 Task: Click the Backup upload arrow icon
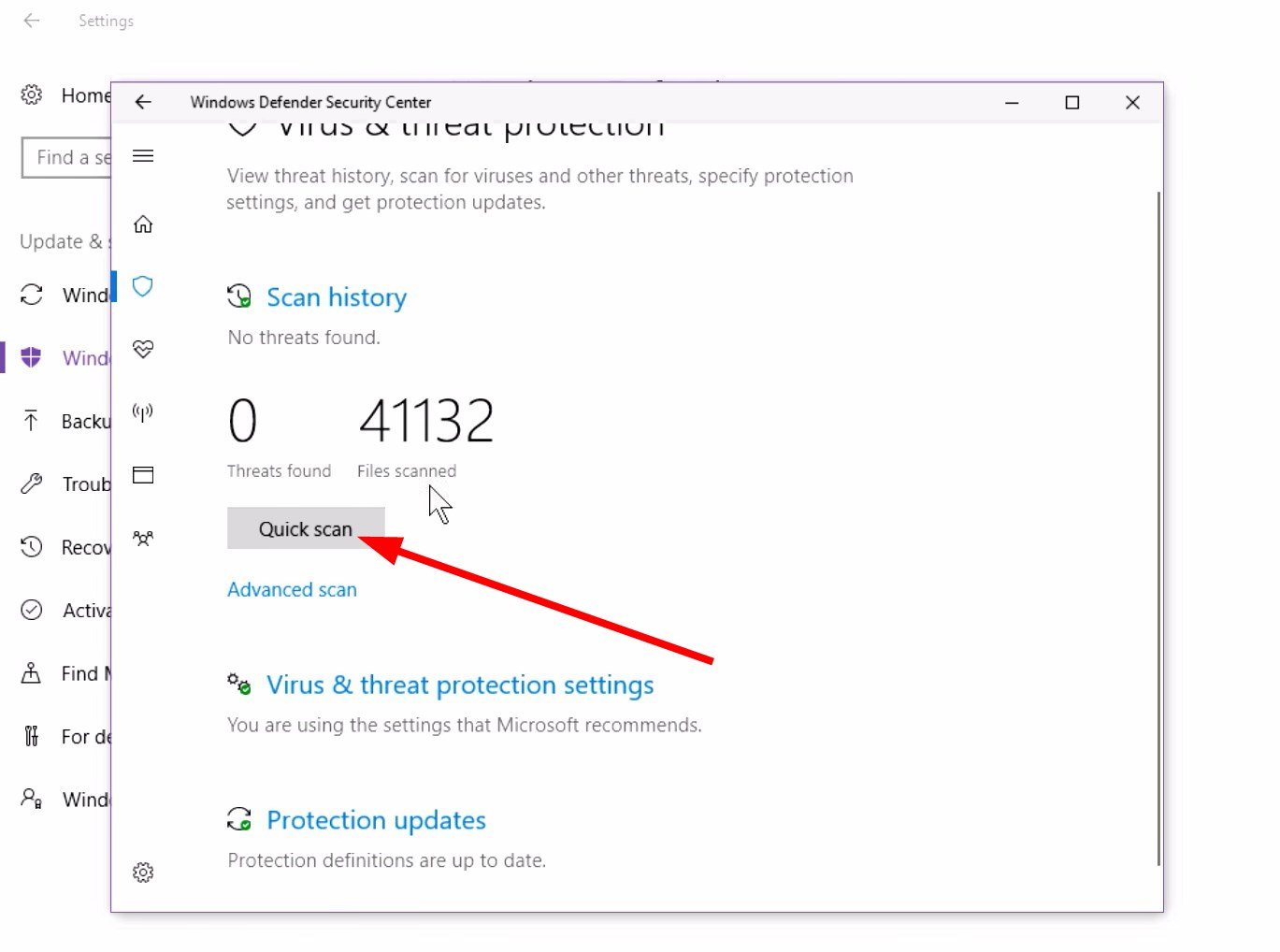32,421
